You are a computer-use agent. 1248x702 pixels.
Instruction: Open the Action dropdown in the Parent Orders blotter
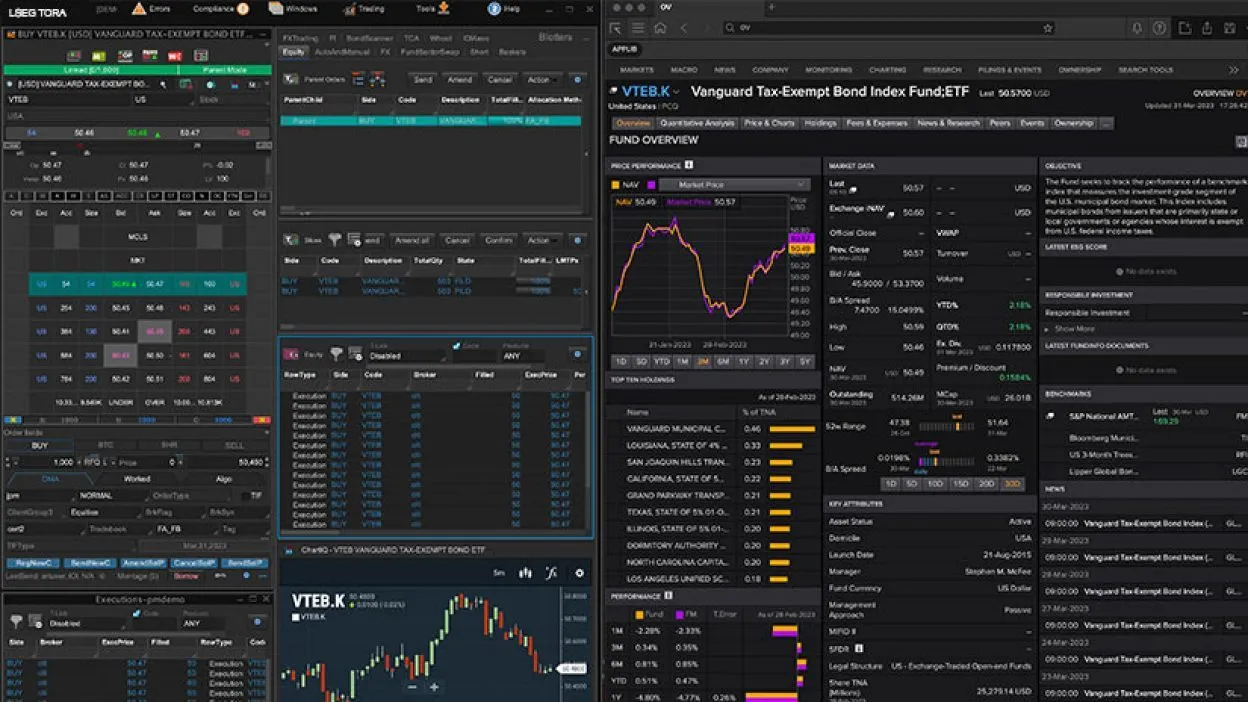point(541,79)
